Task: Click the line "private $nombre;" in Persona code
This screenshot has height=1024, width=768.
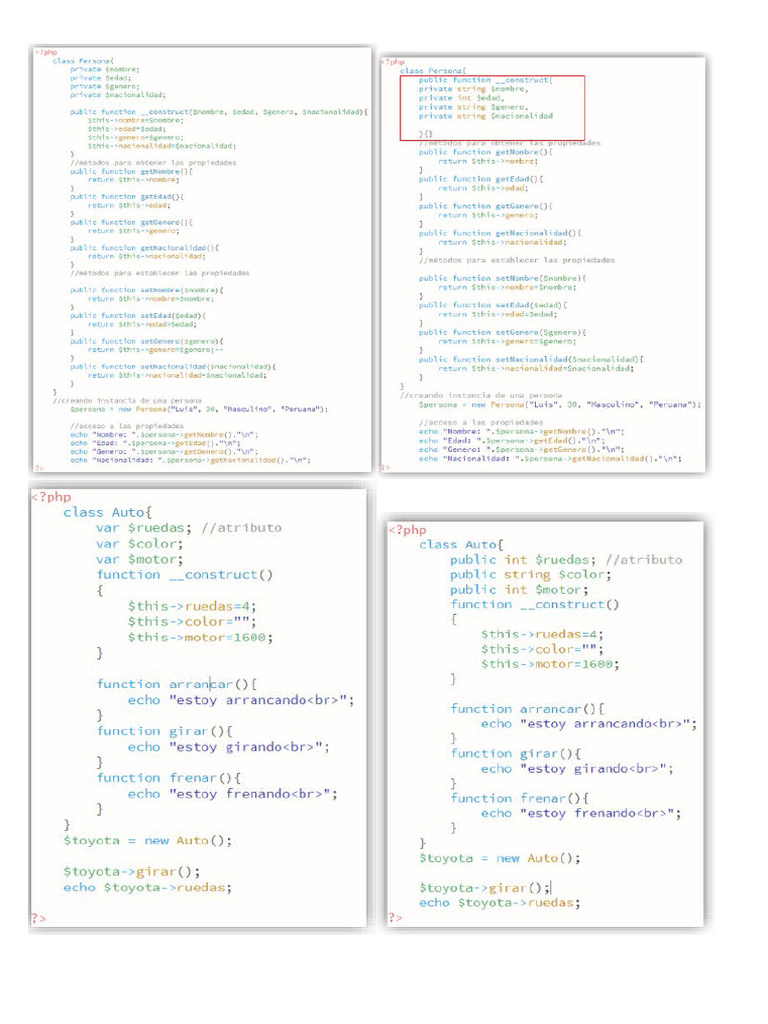Action: (104, 69)
